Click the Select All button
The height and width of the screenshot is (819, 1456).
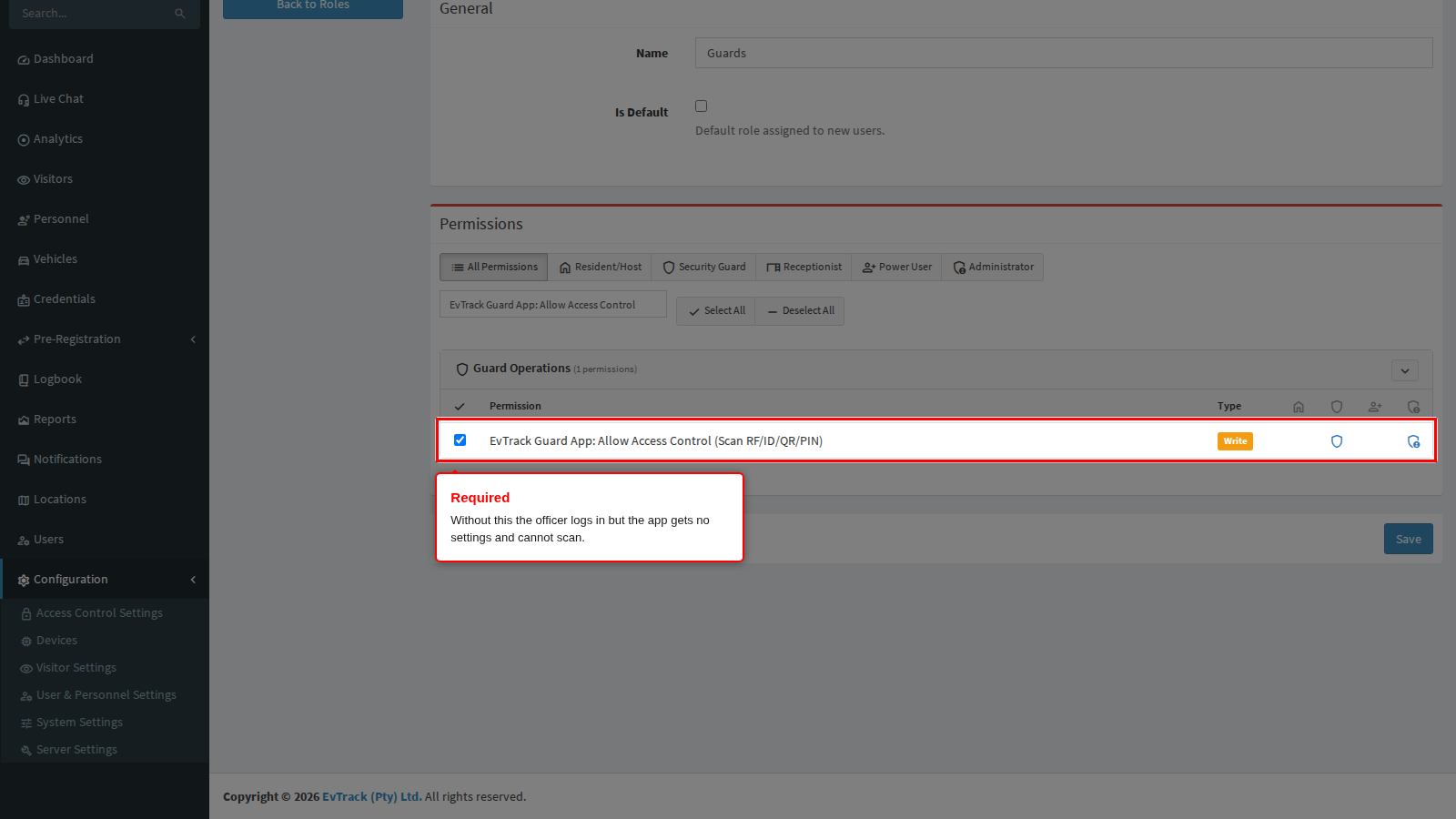click(x=716, y=311)
